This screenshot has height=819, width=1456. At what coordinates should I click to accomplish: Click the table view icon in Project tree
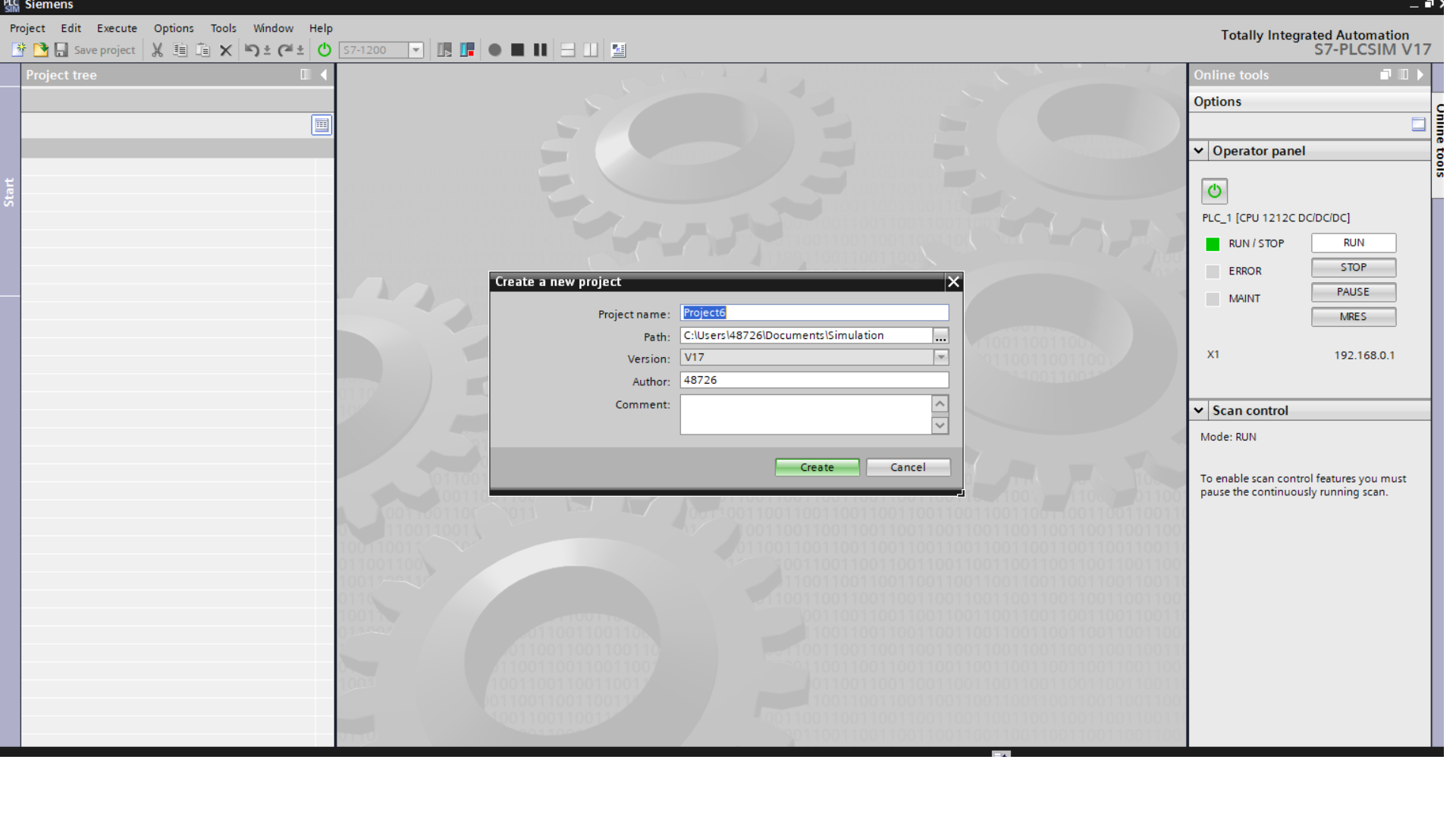coord(322,125)
